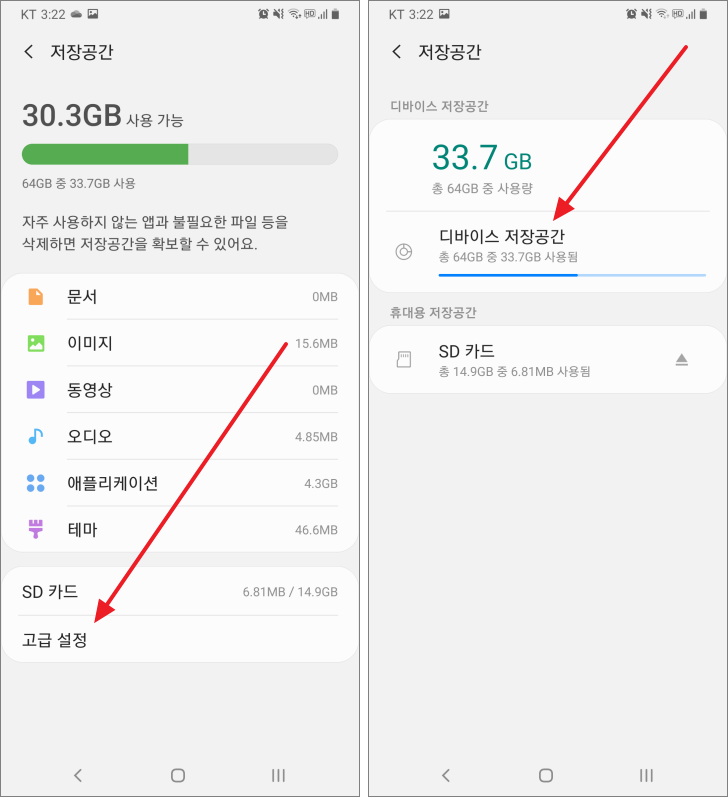Tap Android home button on left phone
Screen dimensions: 728x797
coord(178,775)
